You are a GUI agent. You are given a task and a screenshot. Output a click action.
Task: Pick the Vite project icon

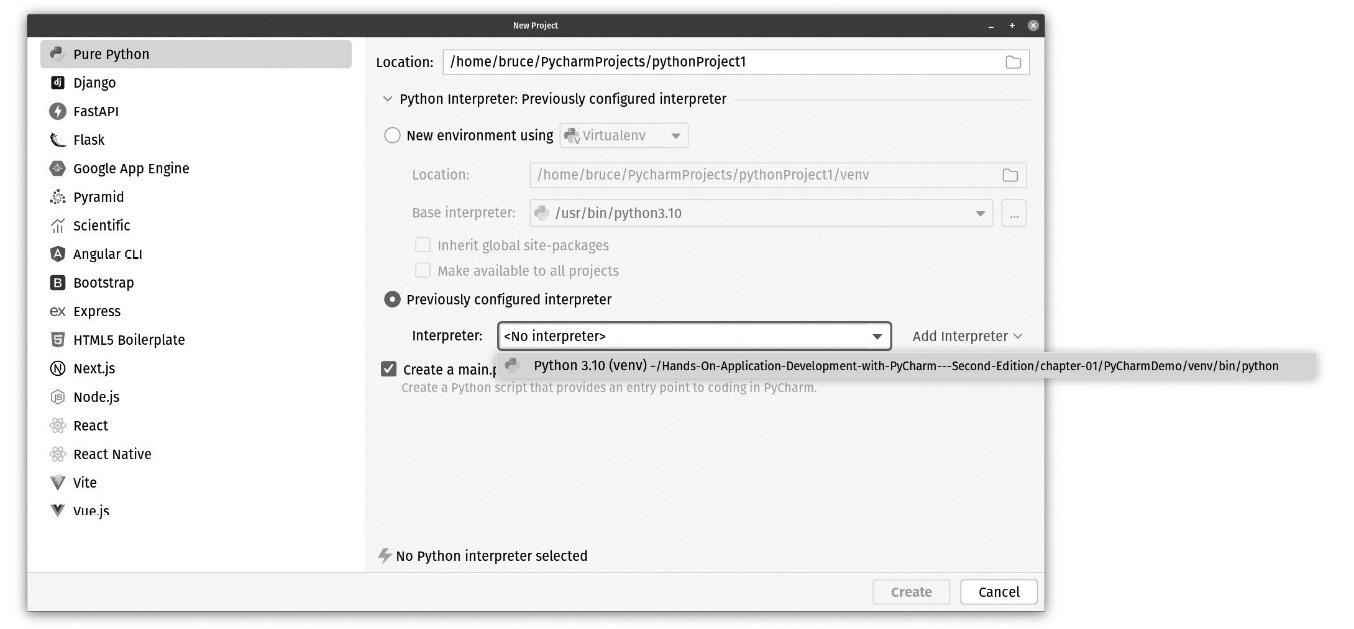click(57, 482)
